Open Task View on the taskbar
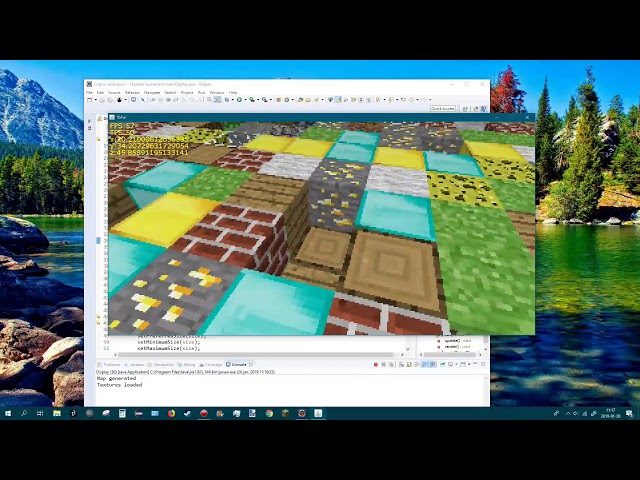 pyautogui.click(x=40, y=413)
